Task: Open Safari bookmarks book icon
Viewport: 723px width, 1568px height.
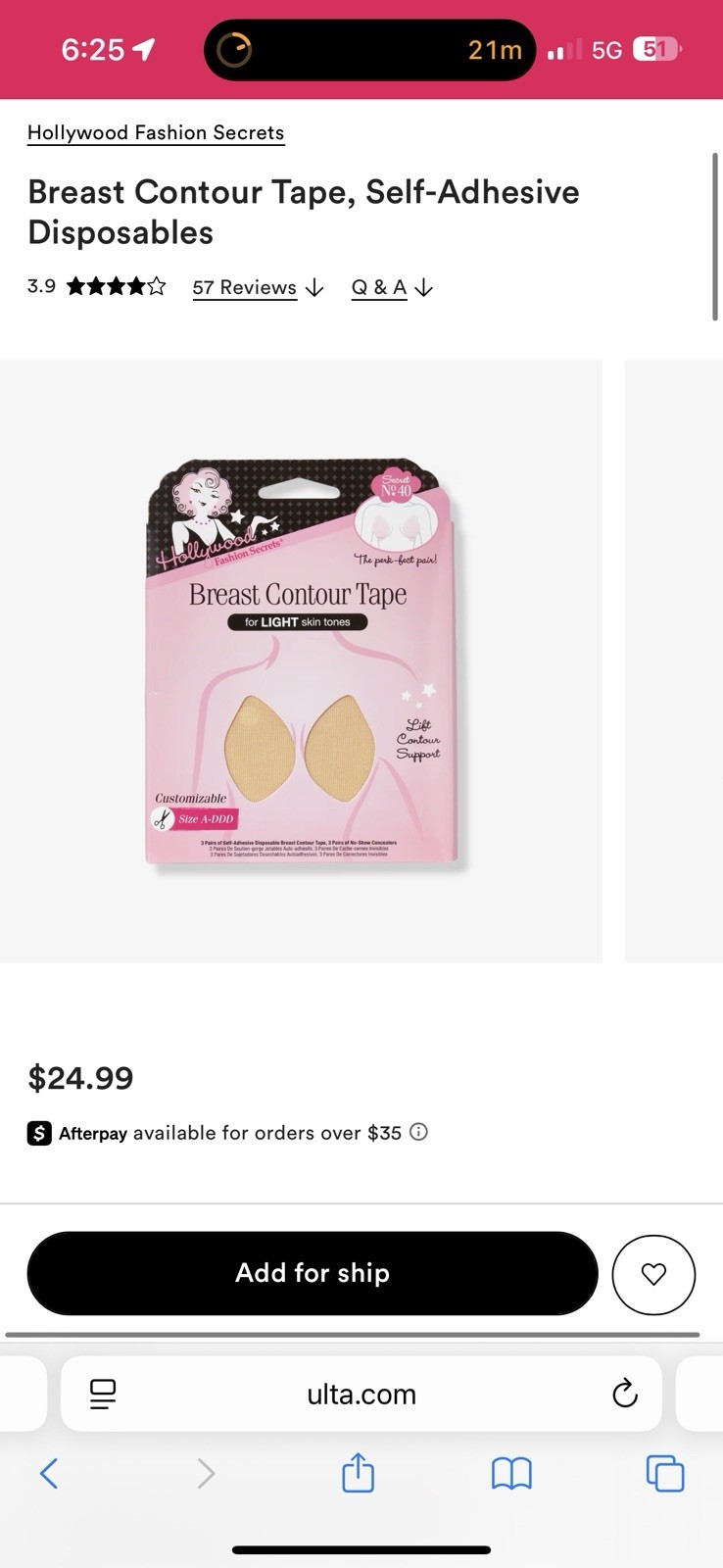Action: 511,1473
